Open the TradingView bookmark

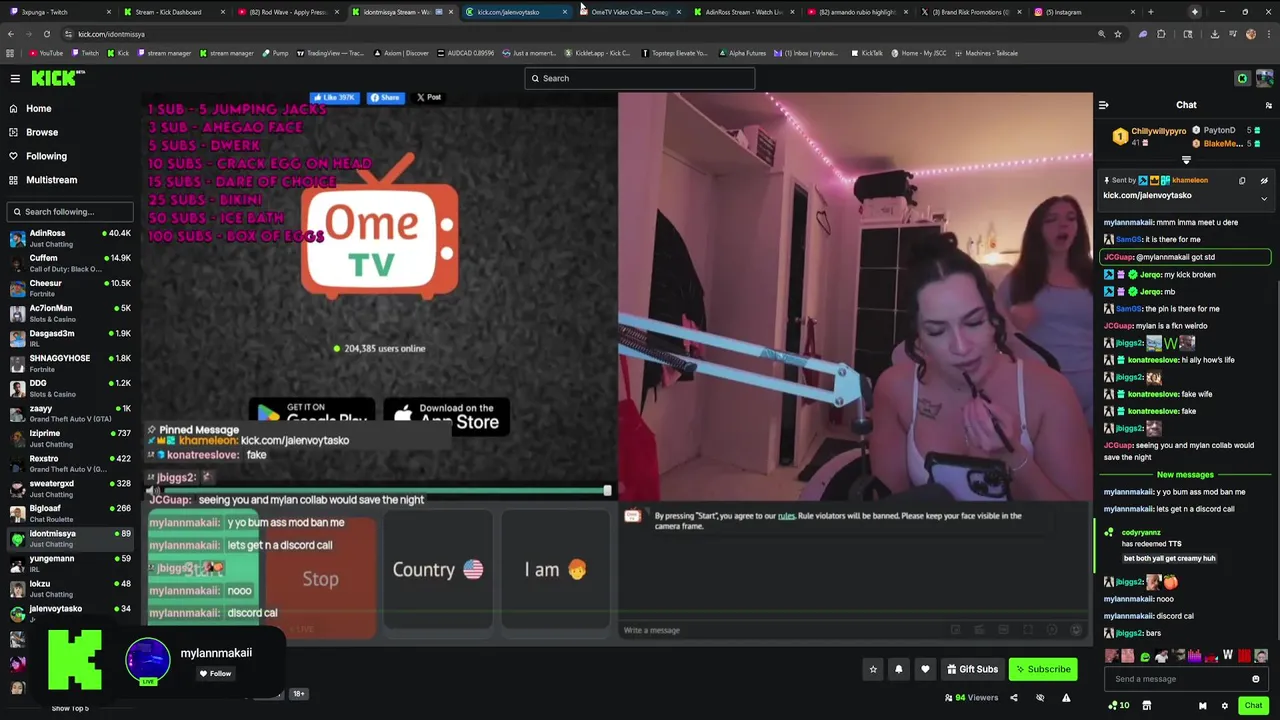(x=330, y=53)
